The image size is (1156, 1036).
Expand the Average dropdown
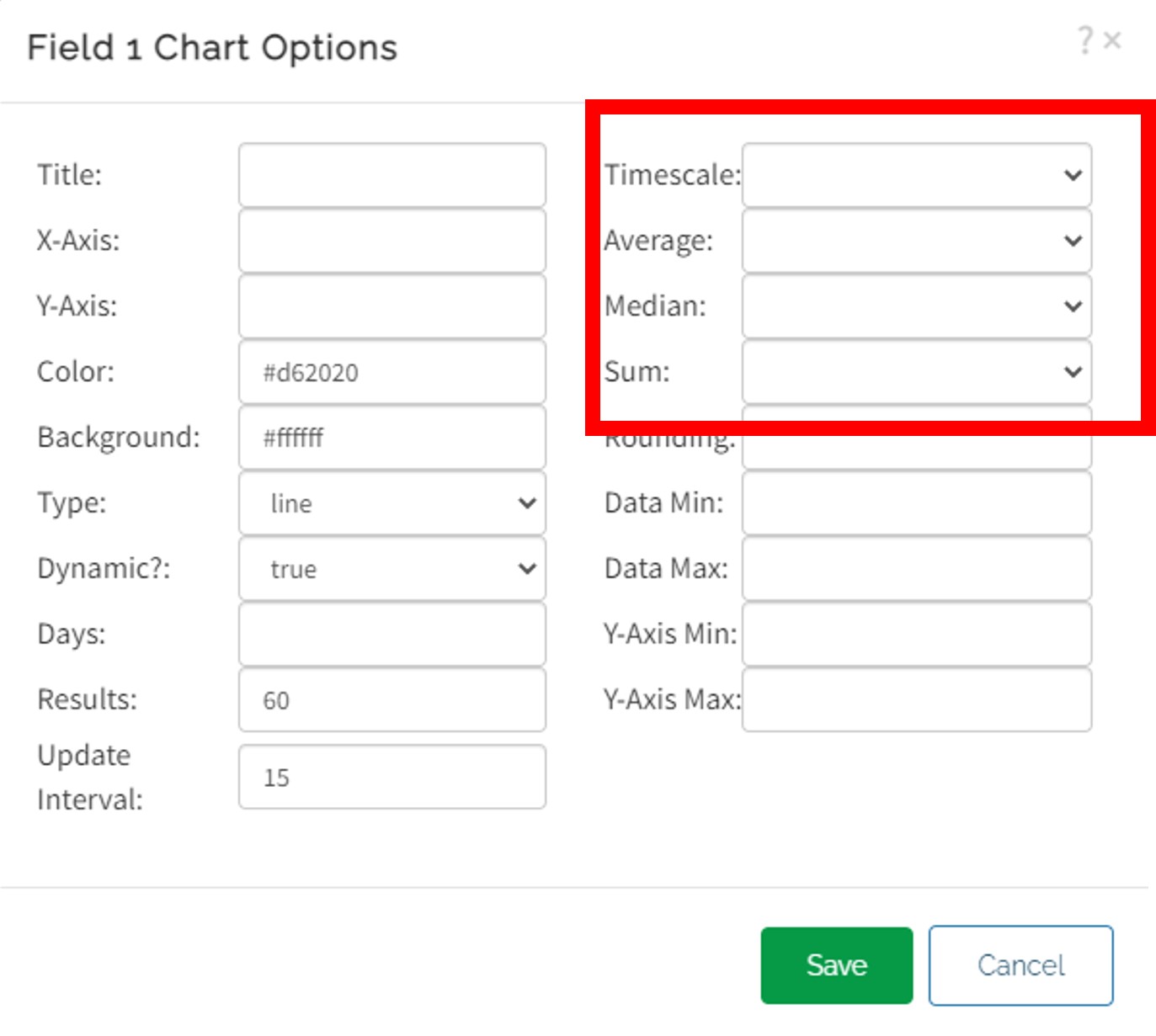(x=916, y=241)
